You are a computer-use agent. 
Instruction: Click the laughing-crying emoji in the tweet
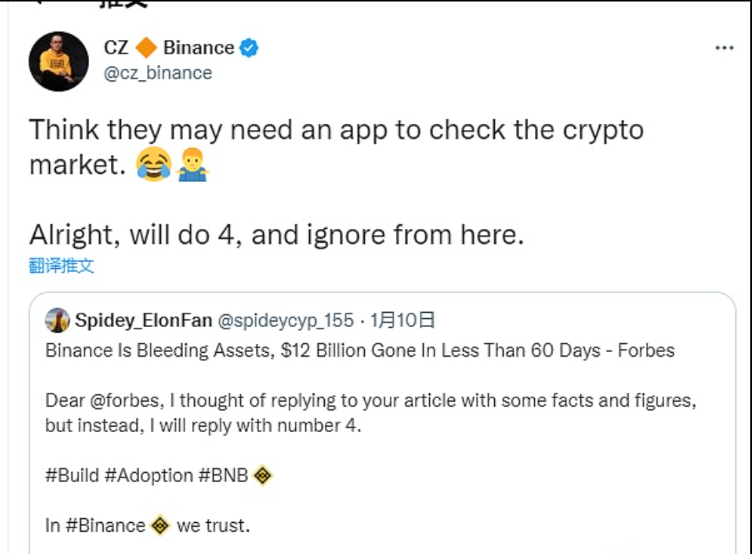(153, 167)
